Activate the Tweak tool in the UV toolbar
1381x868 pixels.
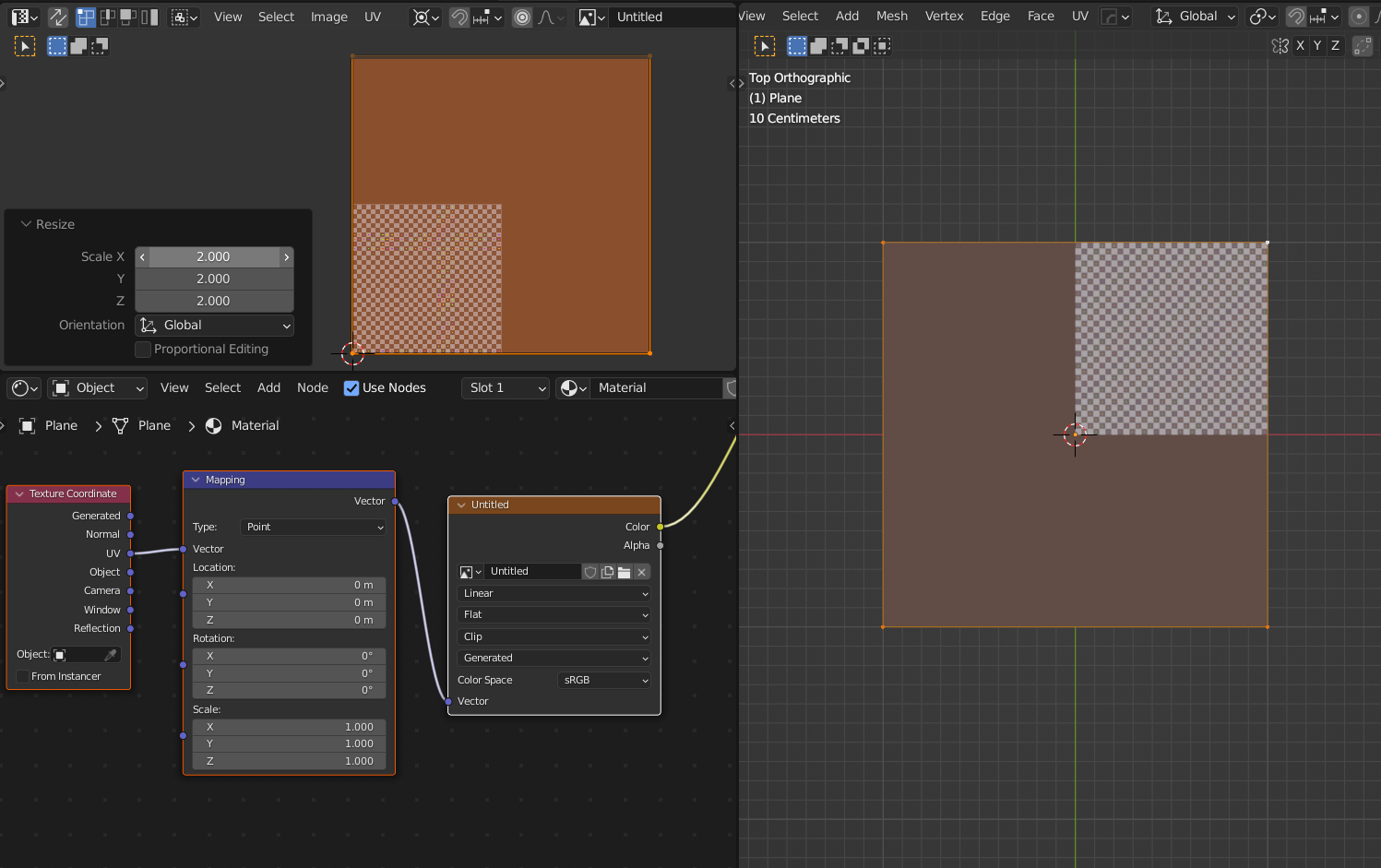25,45
